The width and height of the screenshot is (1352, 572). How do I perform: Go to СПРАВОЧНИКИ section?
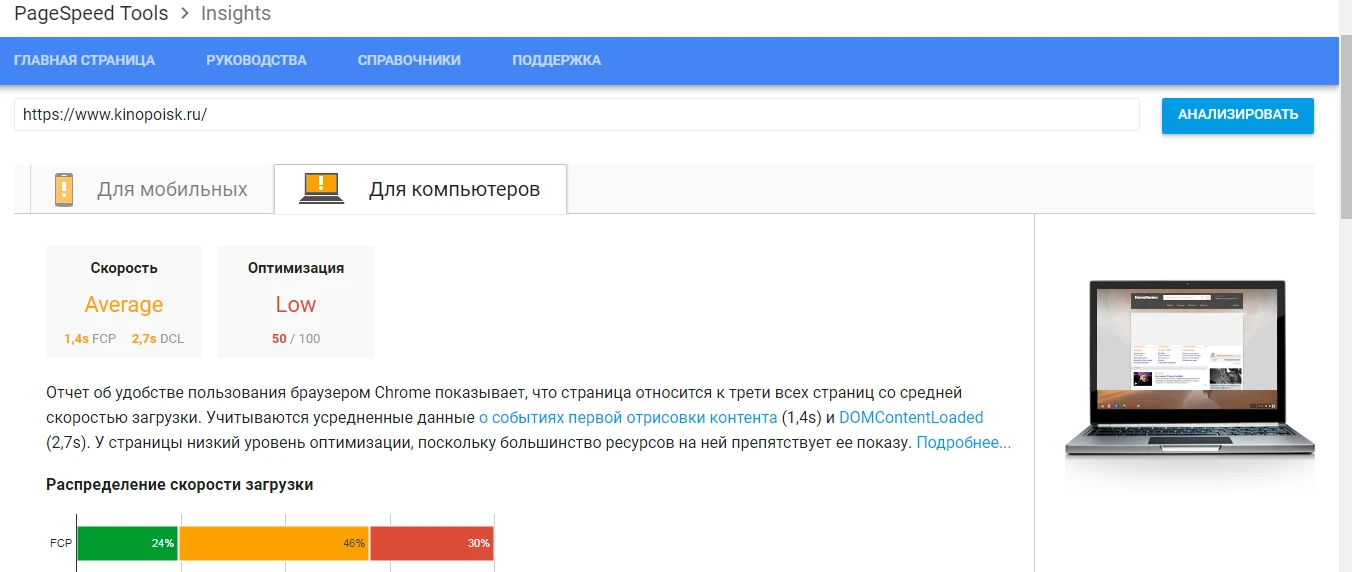[409, 60]
